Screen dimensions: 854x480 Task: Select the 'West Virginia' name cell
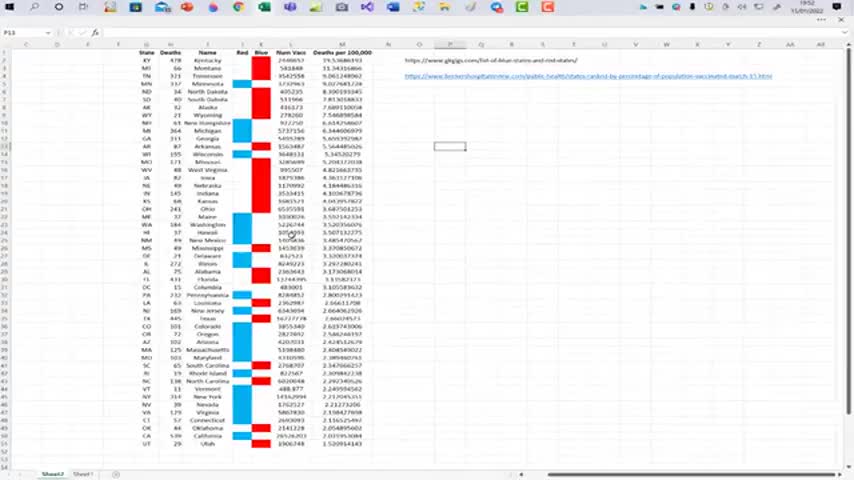click(x=208, y=170)
